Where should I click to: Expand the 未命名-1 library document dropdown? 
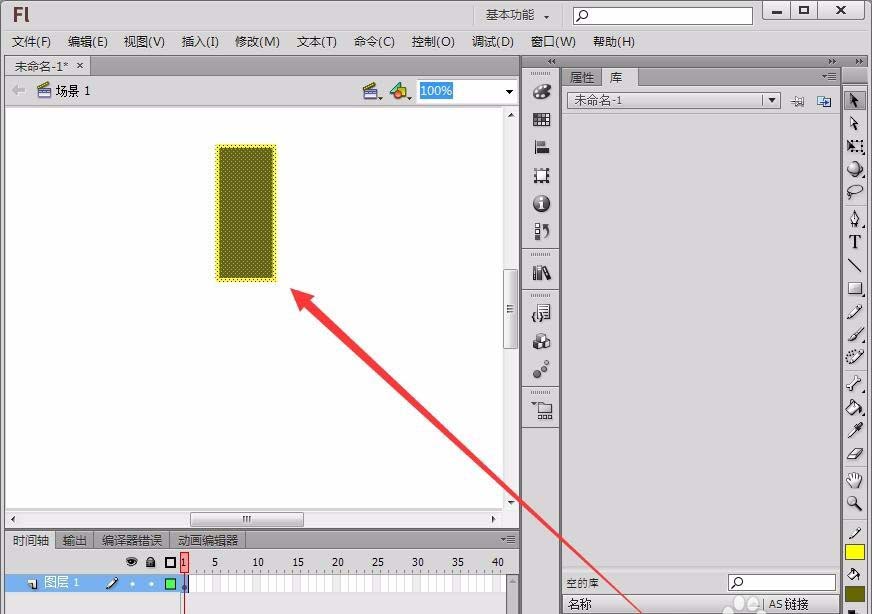coord(771,100)
